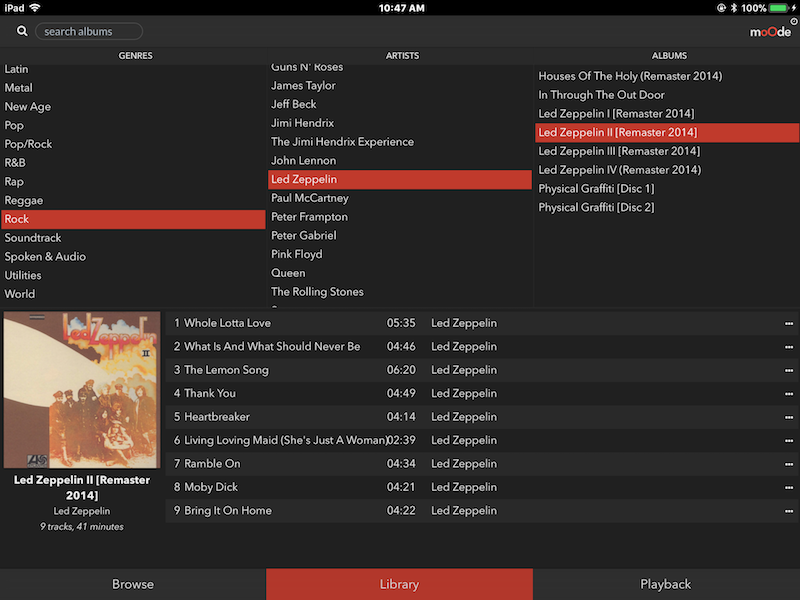Image resolution: width=800 pixels, height=600 pixels.
Task: Choose artist Jimi Hendrix
Action: point(399,123)
